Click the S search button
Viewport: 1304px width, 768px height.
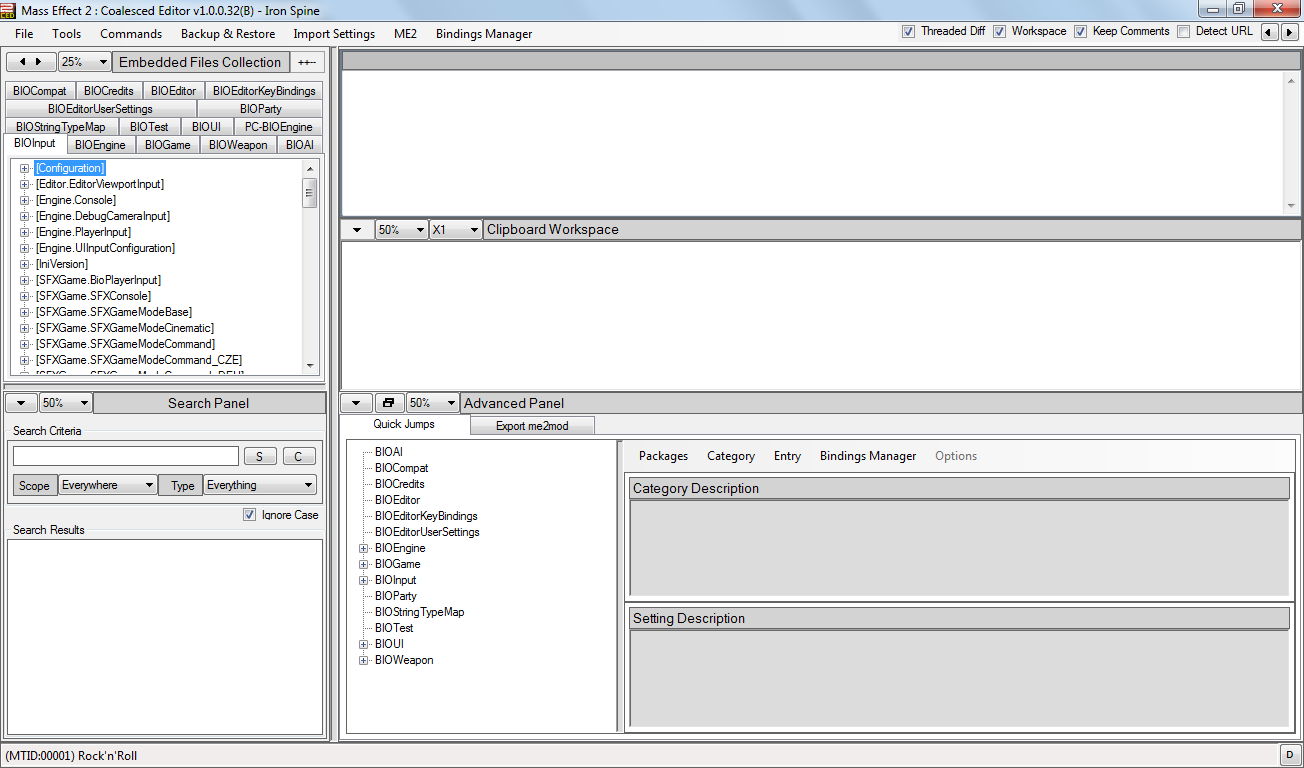pyautogui.click(x=260, y=456)
